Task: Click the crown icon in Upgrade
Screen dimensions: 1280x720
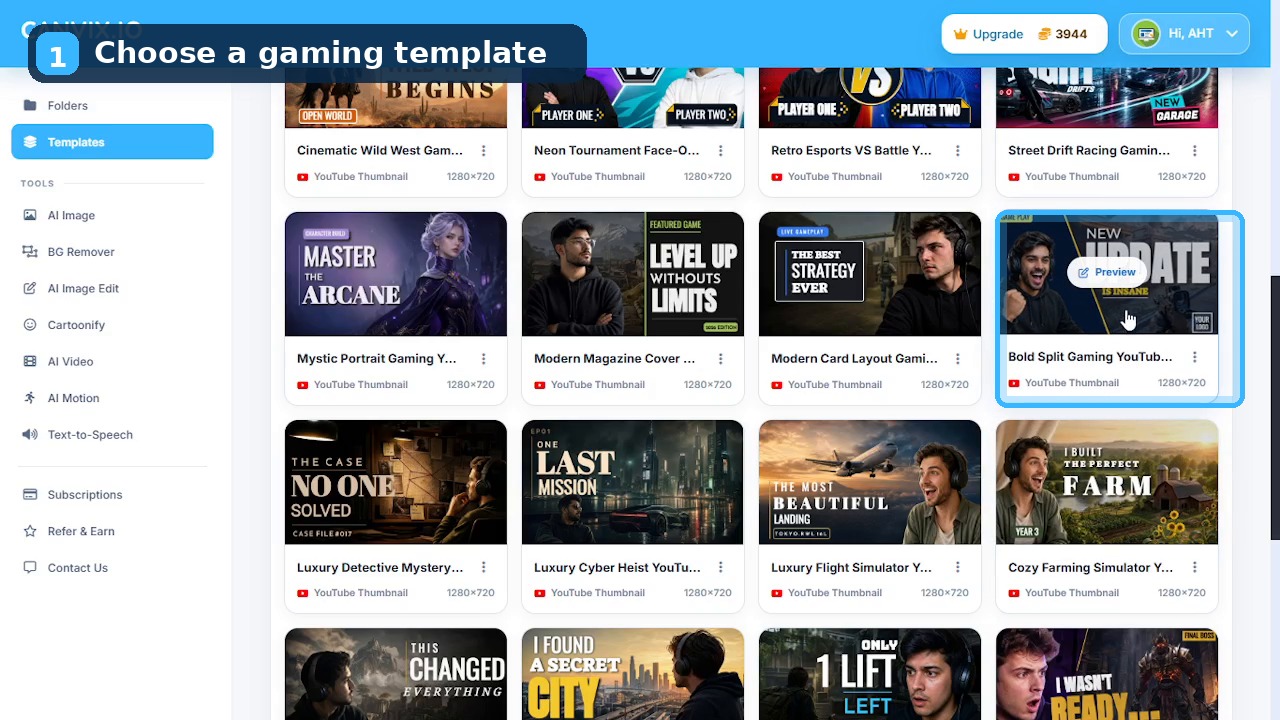Action: point(961,34)
